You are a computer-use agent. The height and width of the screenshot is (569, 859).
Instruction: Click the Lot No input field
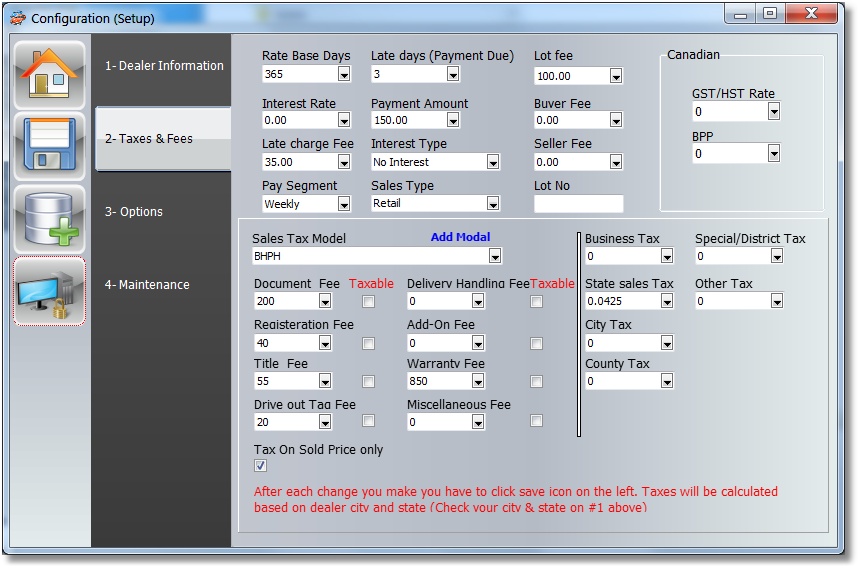(578, 204)
